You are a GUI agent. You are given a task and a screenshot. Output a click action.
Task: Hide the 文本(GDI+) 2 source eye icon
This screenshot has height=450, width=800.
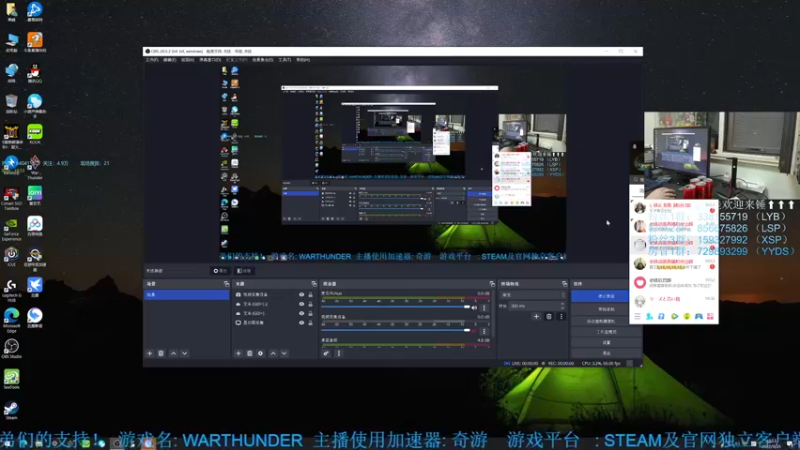point(302,304)
